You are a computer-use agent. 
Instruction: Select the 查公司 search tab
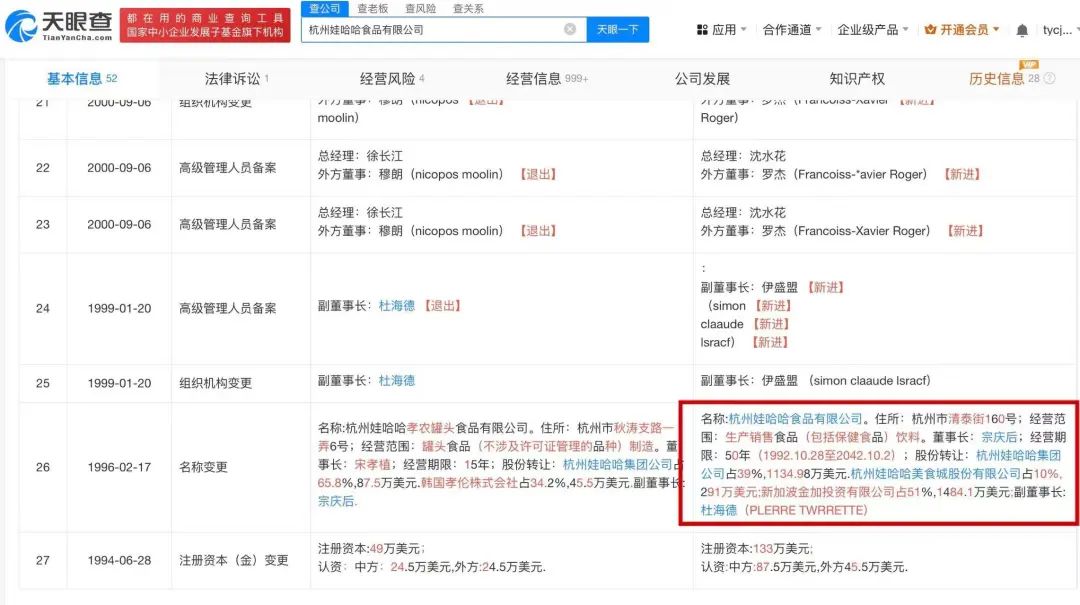[324, 8]
